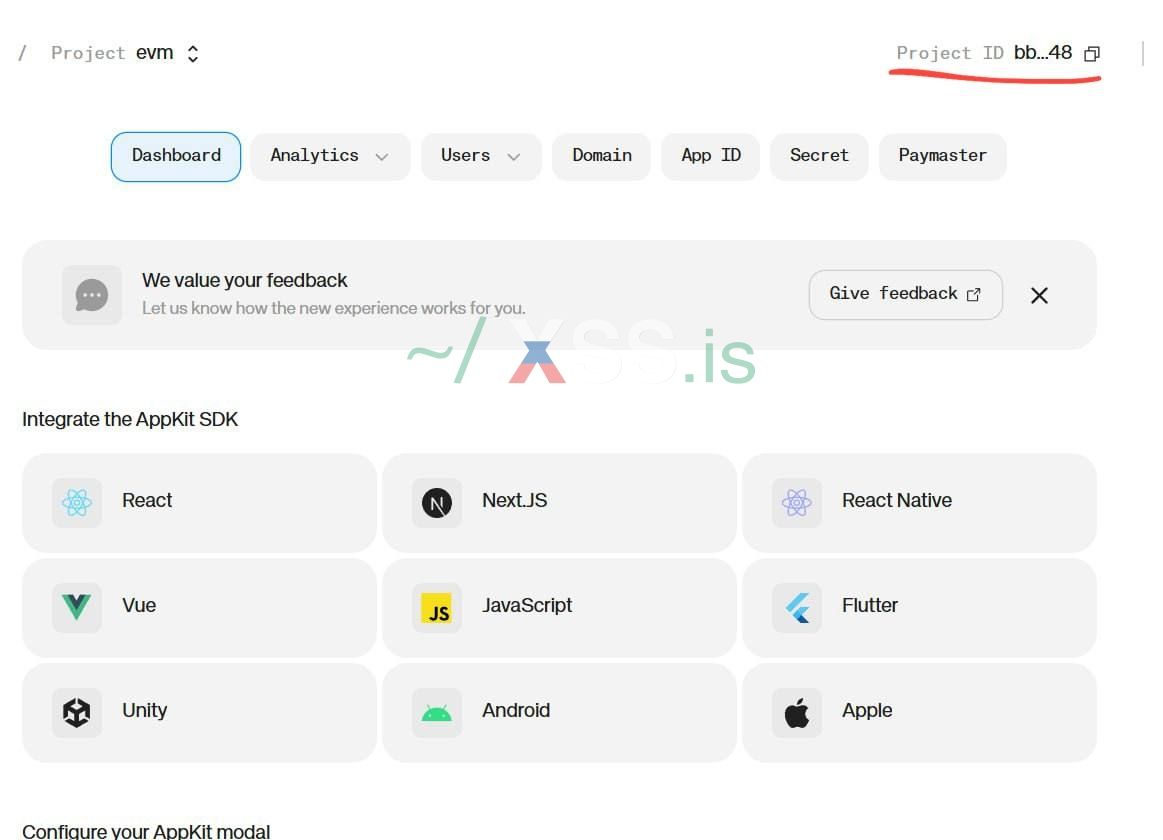Dismiss the feedback banner with X
The image size is (1163, 840).
pyautogui.click(x=1039, y=295)
